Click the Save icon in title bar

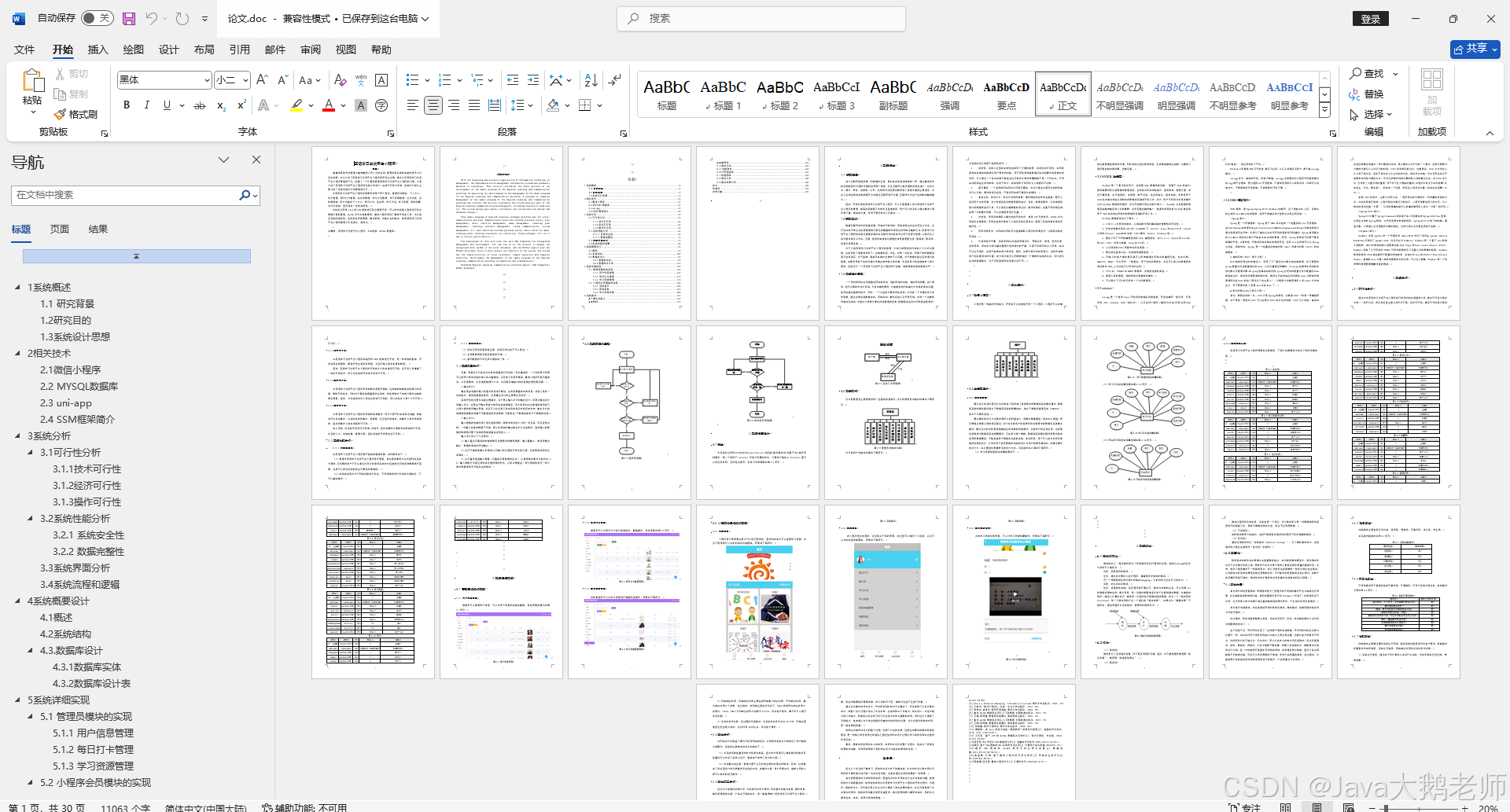tap(129, 18)
